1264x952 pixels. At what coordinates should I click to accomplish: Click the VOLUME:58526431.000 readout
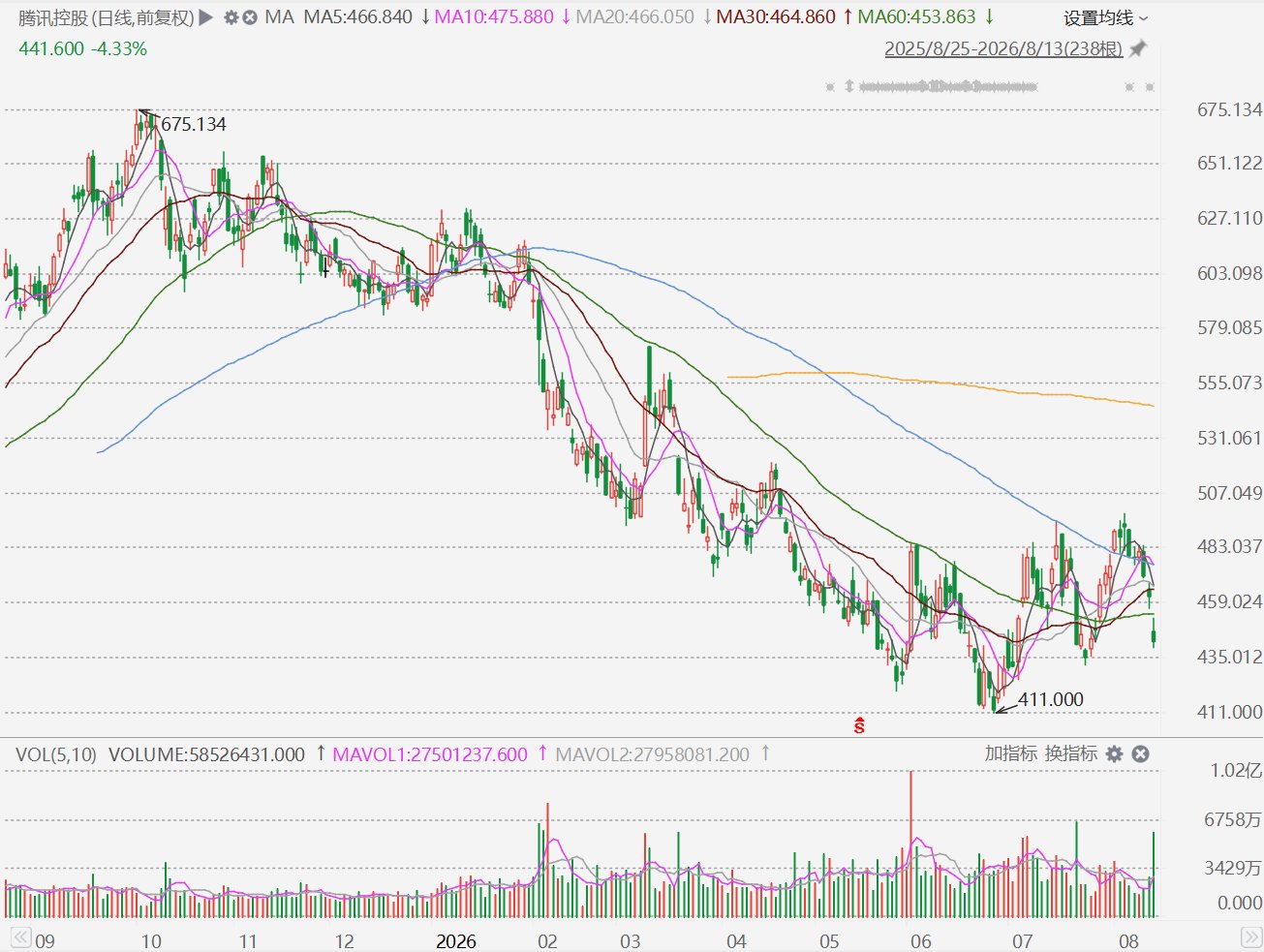206,753
